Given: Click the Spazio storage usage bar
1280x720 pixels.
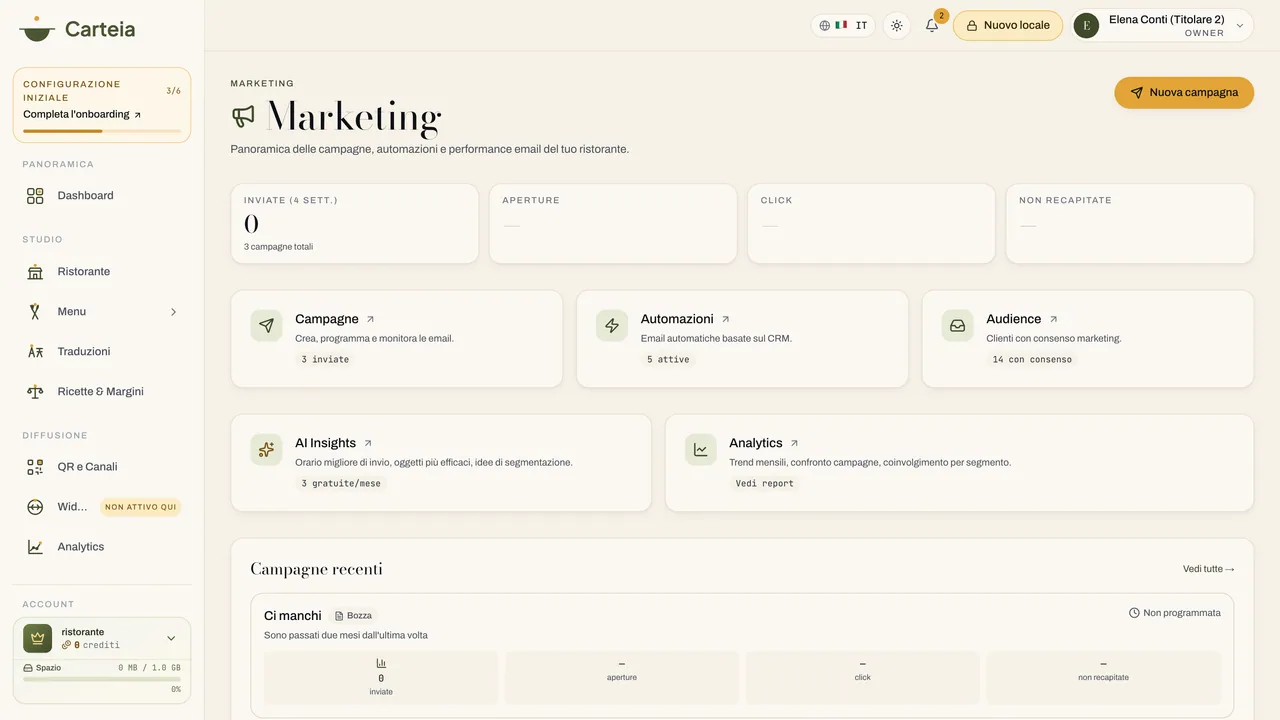Looking at the screenshot, I should click(x=102, y=679).
